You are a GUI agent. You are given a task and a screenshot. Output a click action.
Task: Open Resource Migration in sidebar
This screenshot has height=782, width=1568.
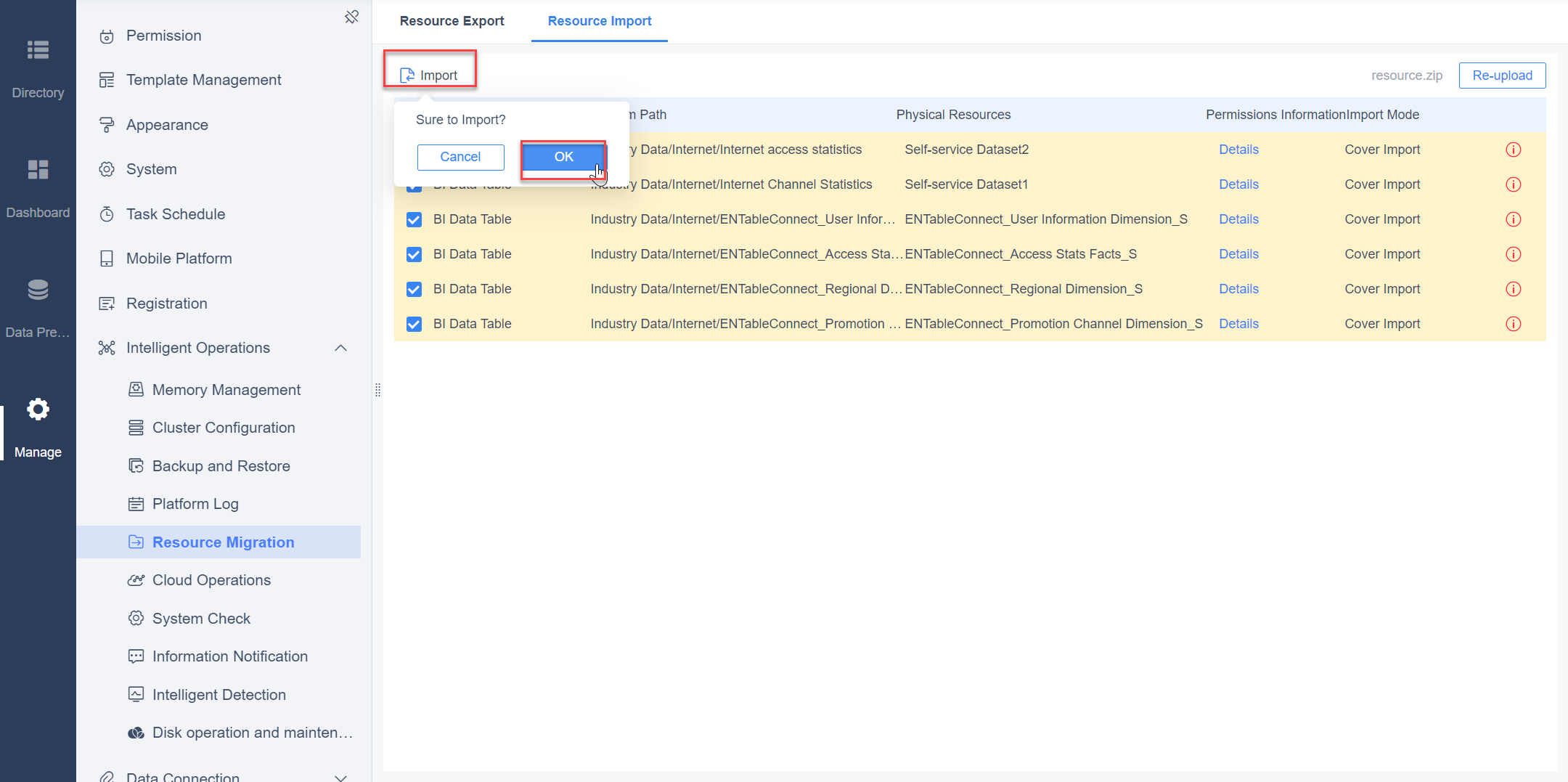(x=219, y=542)
